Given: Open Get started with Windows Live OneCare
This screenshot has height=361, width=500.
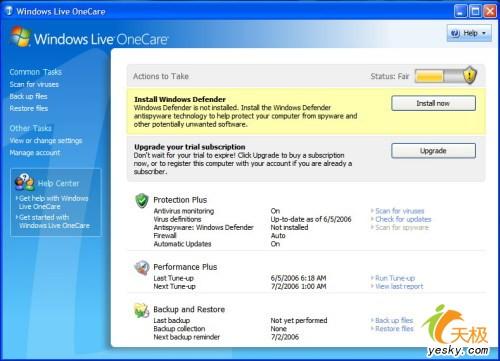Looking at the screenshot, I should pos(54,221).
